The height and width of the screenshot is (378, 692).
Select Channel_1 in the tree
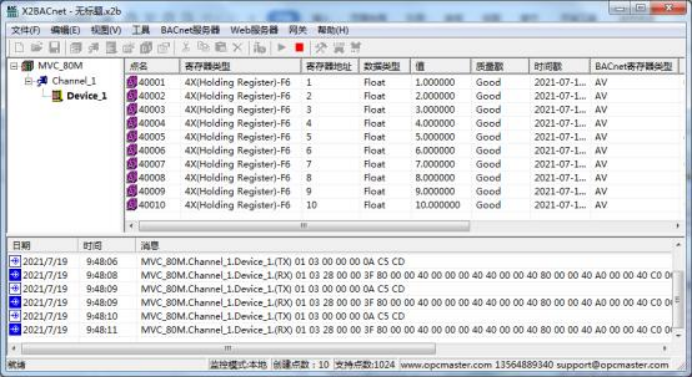click(74, 81)
